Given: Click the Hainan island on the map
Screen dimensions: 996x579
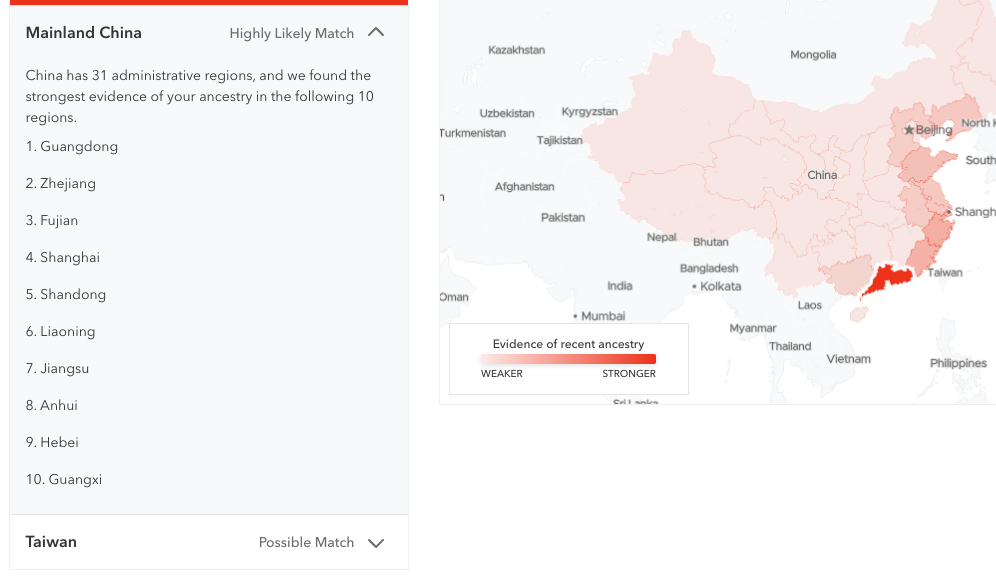Looking at the screenshot, I should pyautogui.click(x=859, y=314).
